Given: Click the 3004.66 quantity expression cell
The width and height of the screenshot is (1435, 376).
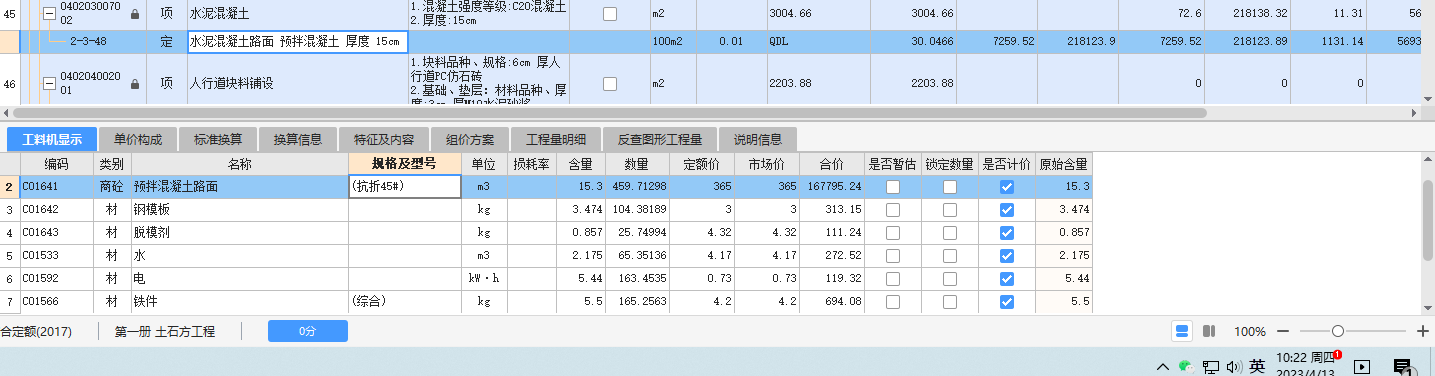Looking at the screenshot, I should [818, 14].
